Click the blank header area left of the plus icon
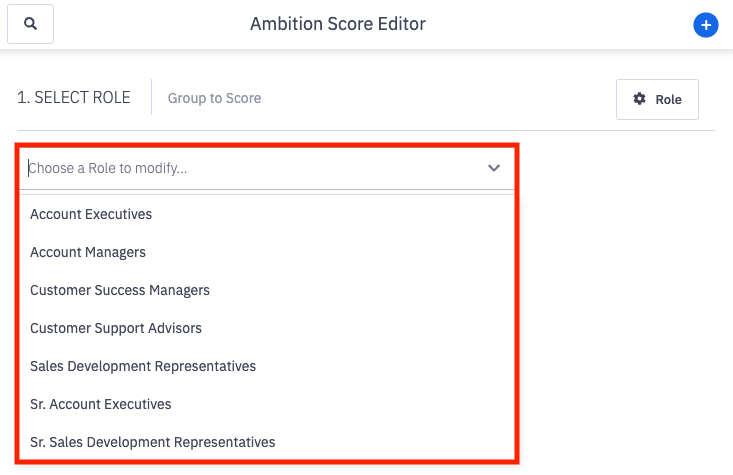 (x=580, y=25)
